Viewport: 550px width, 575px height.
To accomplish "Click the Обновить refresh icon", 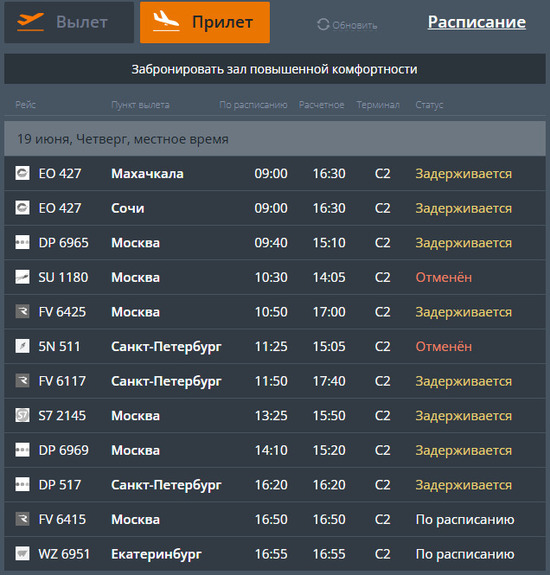I will click(323, 25).
